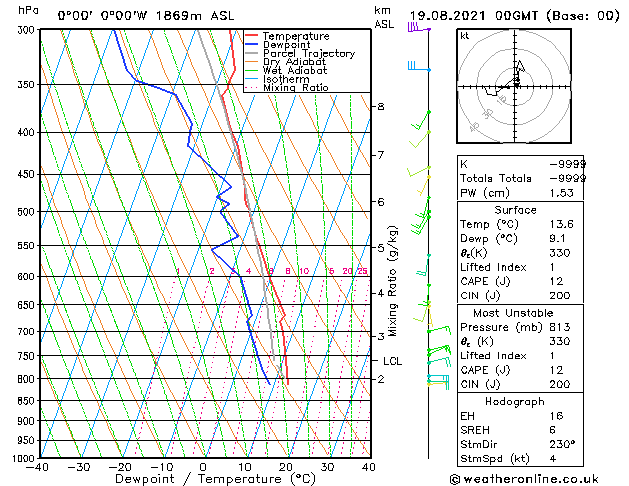Image resolution: width=629 pixels, height=486 pixels.
Task: Click the blue wind barb near 340 hPa
Action: pyautogui.click(x=419, y=66)
